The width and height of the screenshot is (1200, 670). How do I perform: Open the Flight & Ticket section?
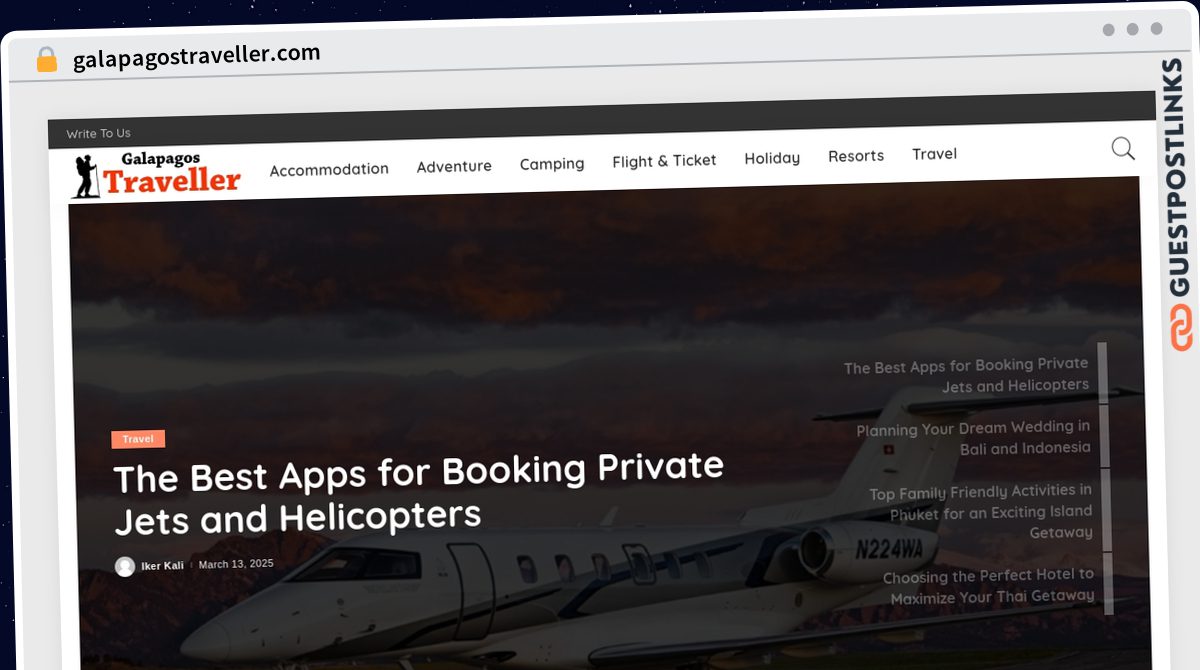(664, 160)
